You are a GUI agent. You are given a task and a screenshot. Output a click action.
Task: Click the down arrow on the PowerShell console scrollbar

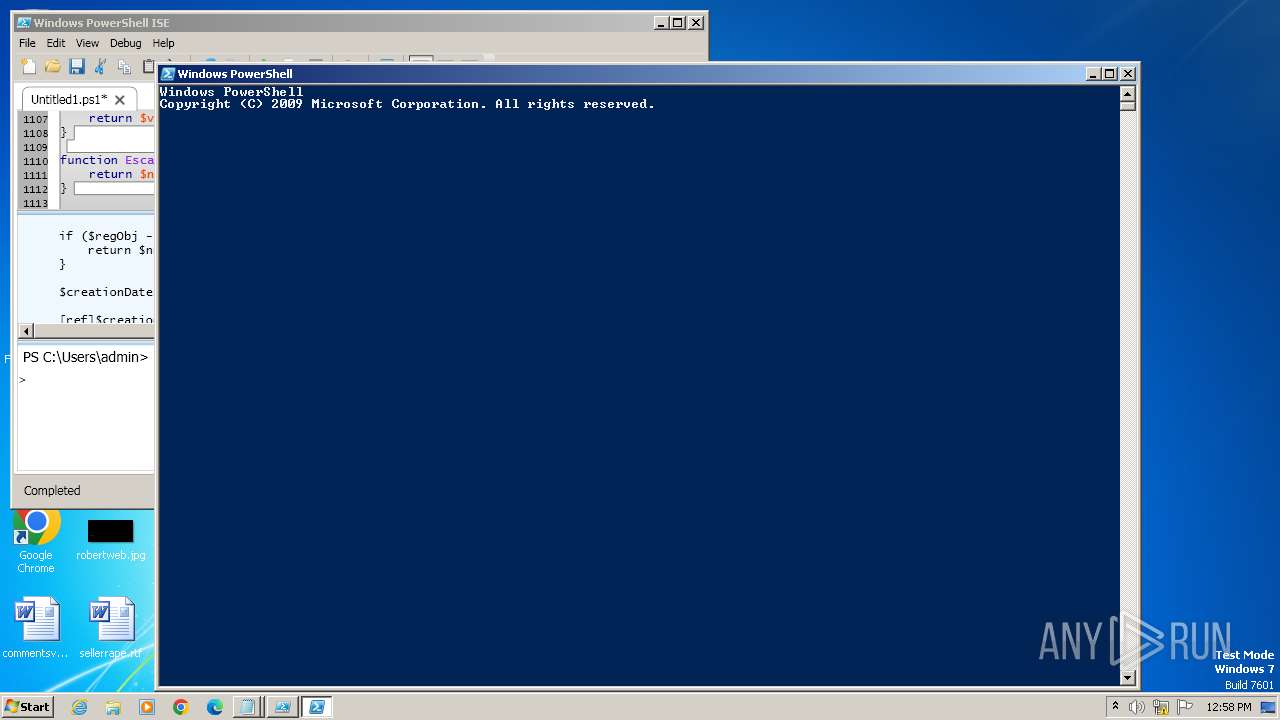click(x=1128, y=678)
